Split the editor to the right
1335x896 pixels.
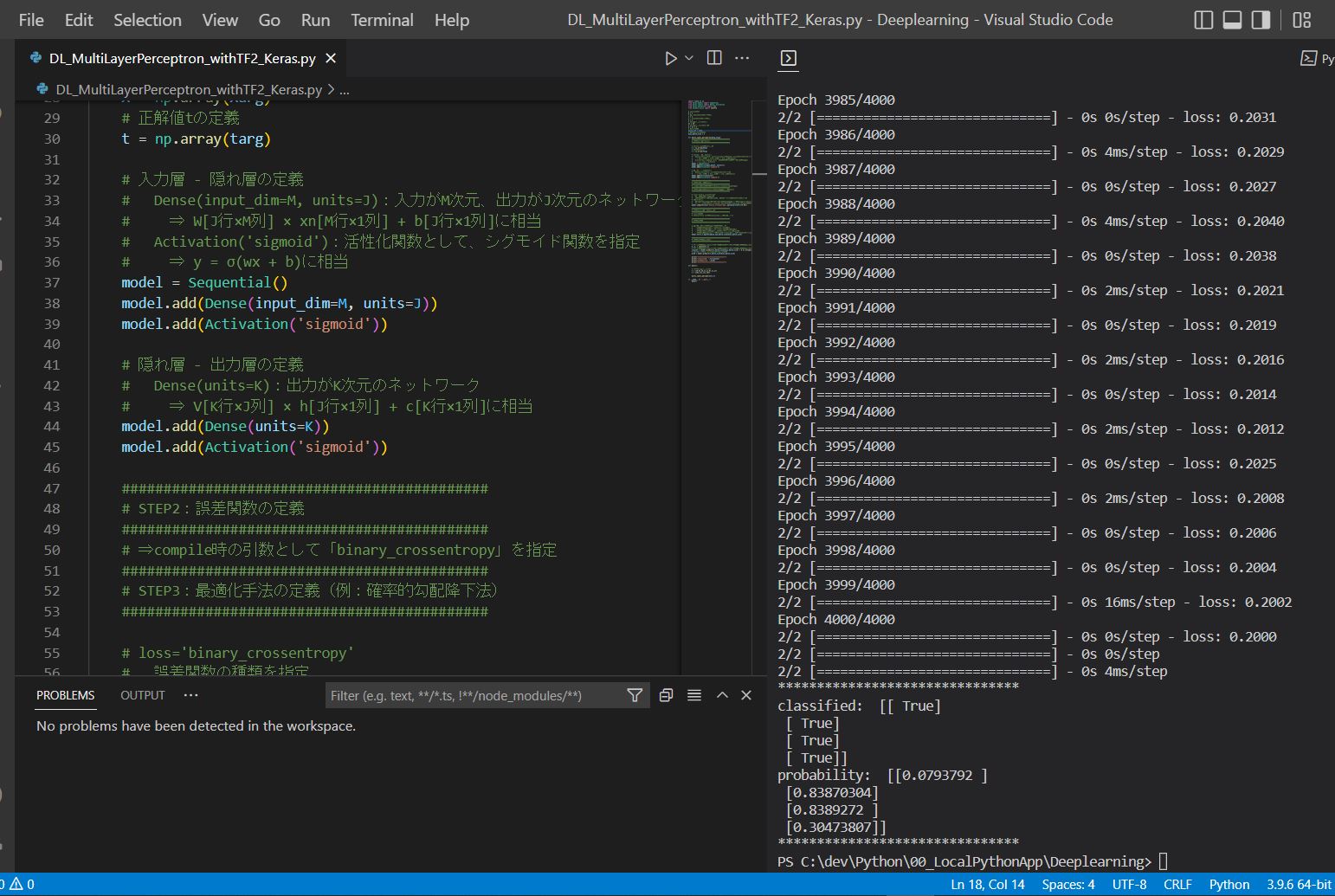[714, 58]
